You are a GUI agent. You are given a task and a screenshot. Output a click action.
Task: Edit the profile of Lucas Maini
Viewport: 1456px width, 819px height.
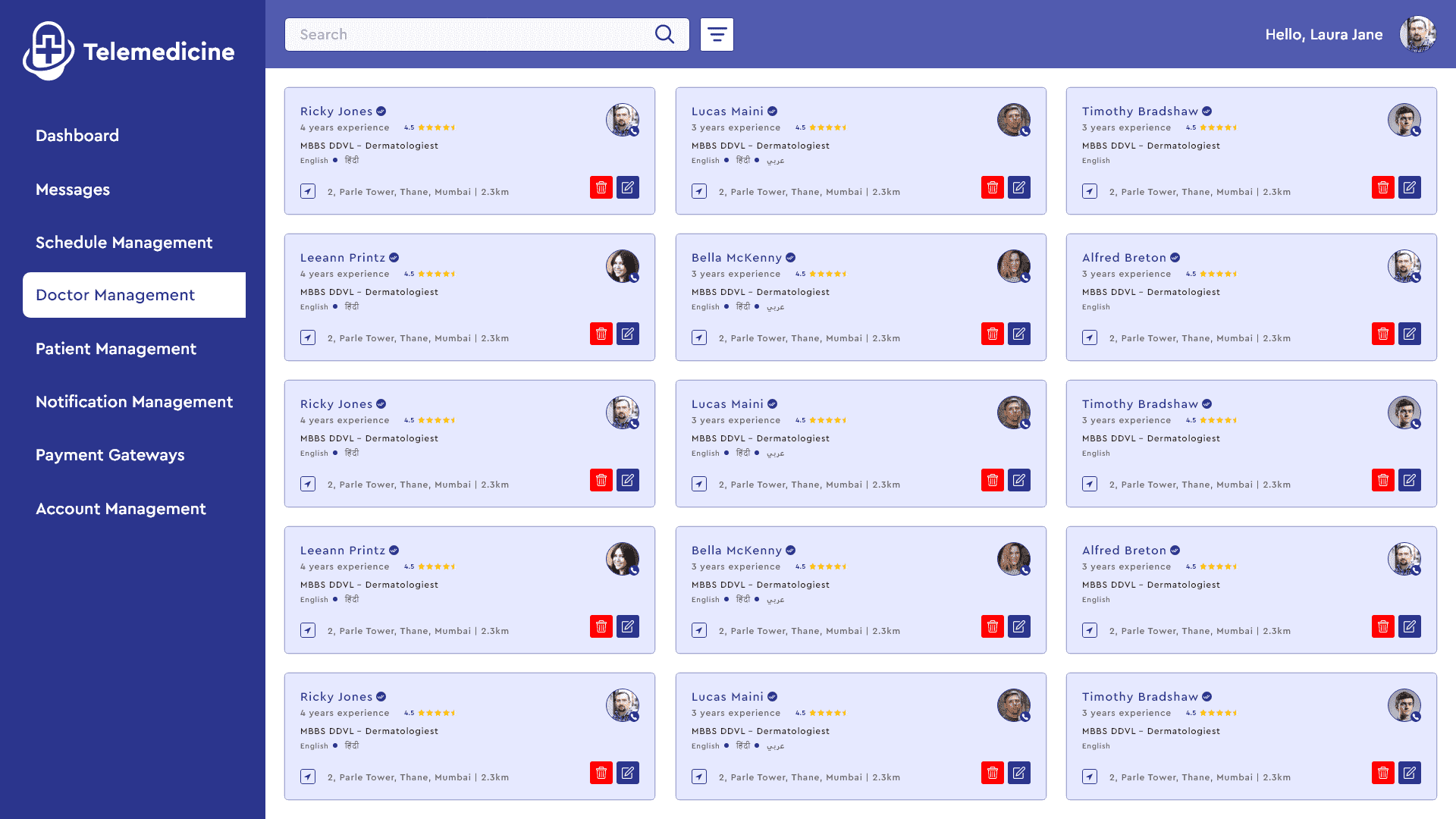tap(1019, 187)
